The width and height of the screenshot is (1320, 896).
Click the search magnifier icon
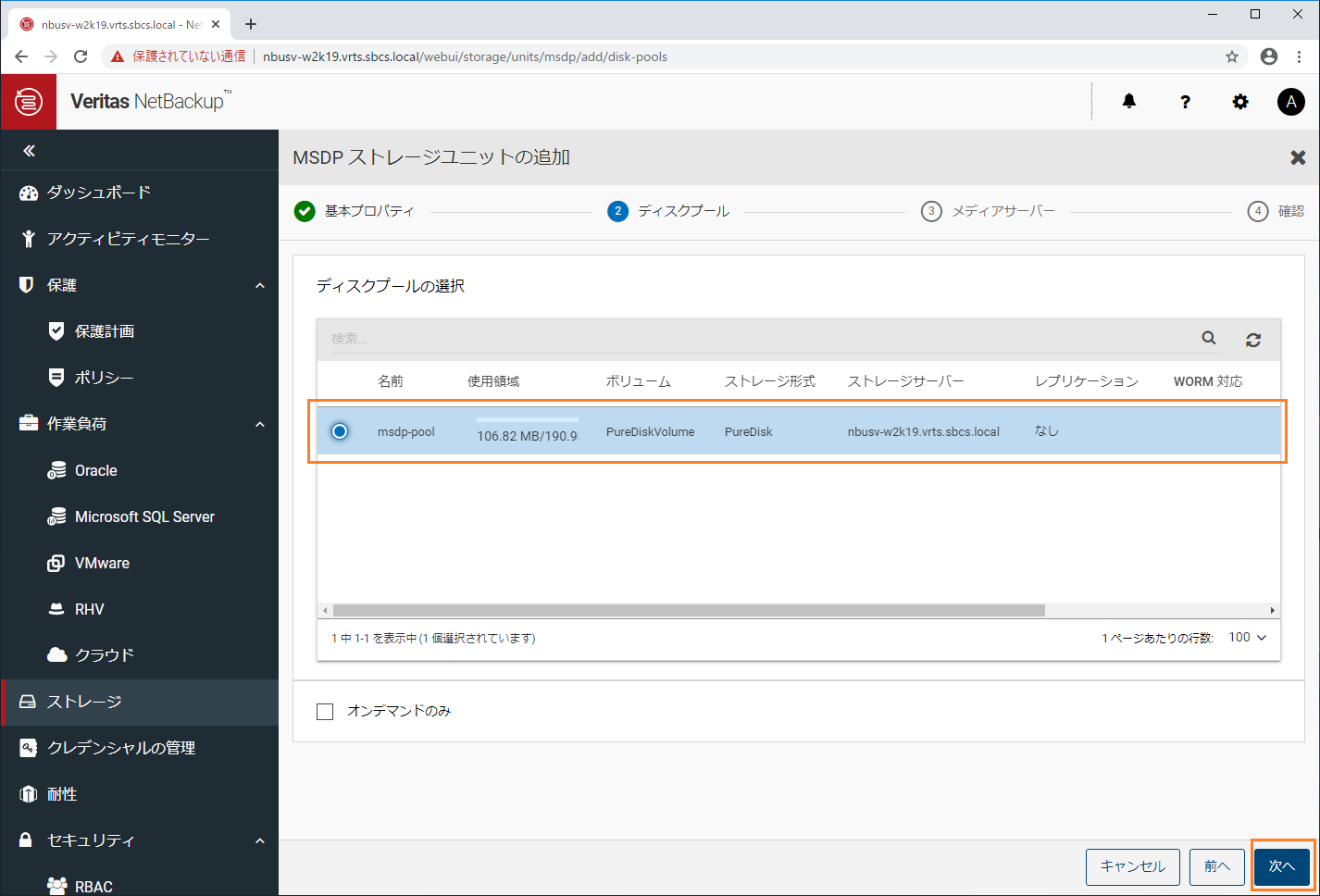click(x=1209, y=338)
